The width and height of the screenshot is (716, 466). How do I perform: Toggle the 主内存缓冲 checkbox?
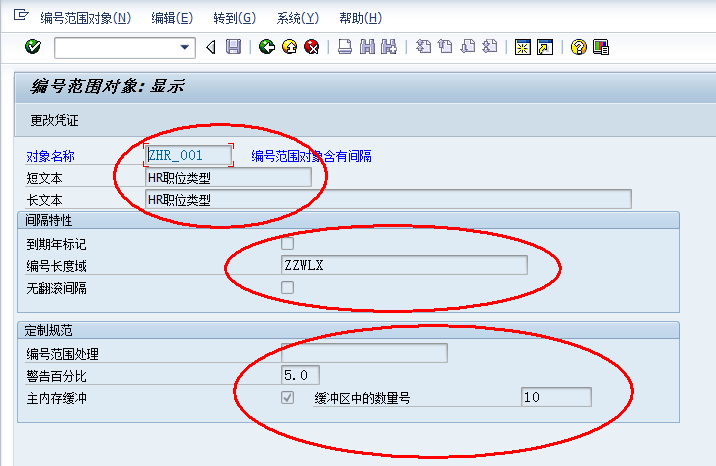coord(287,398)
